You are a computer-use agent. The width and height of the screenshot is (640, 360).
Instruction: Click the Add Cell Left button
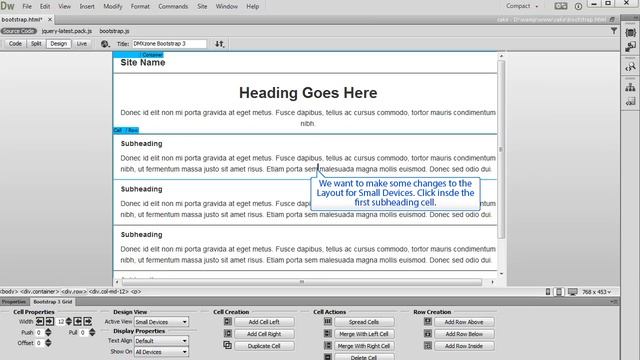coord(264,322)
